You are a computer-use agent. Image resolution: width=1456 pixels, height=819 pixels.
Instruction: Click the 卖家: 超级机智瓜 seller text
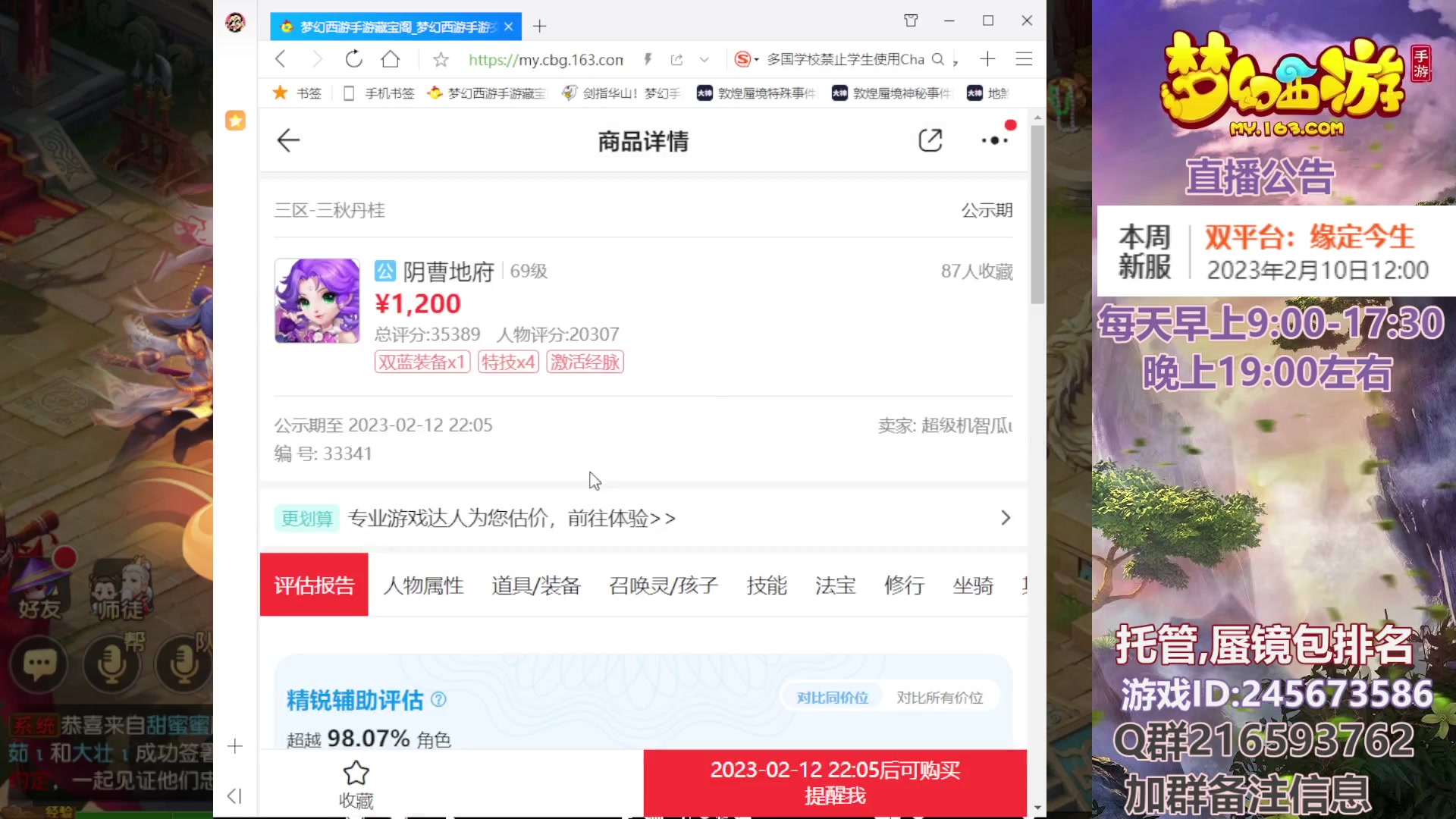tap(946, 425)
